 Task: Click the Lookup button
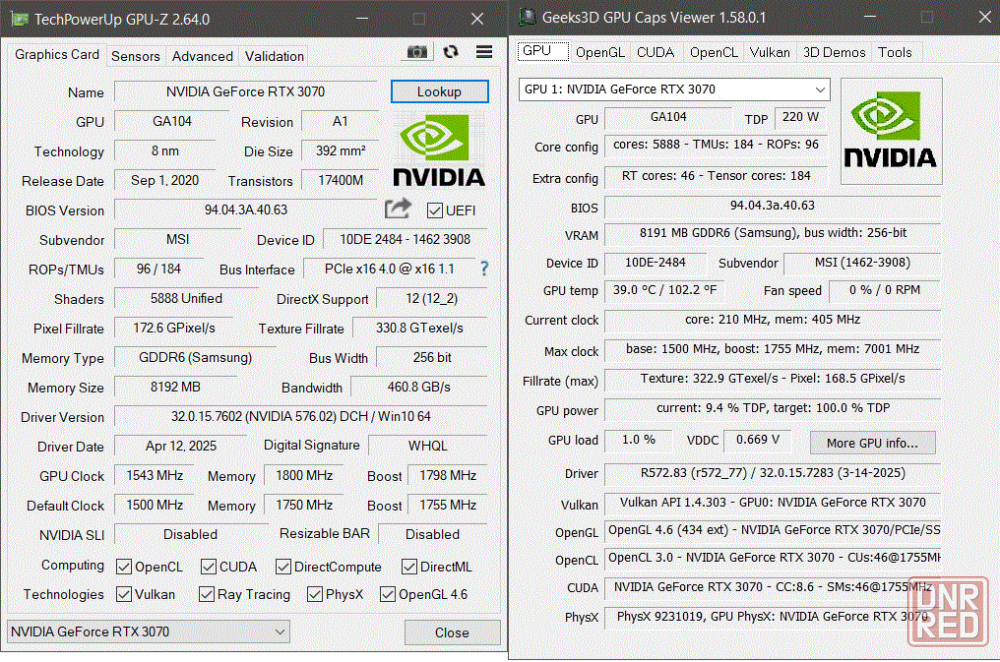click(439, 91)
